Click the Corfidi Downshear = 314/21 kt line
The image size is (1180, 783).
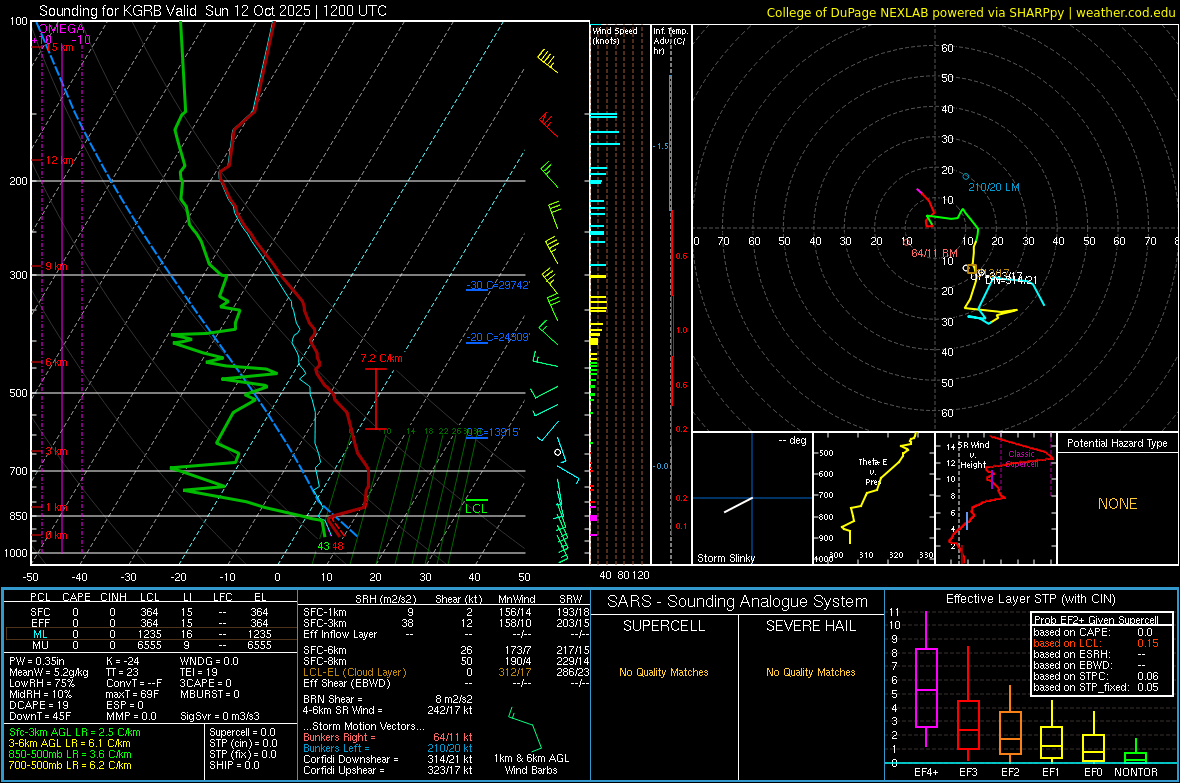click(388, 759)
